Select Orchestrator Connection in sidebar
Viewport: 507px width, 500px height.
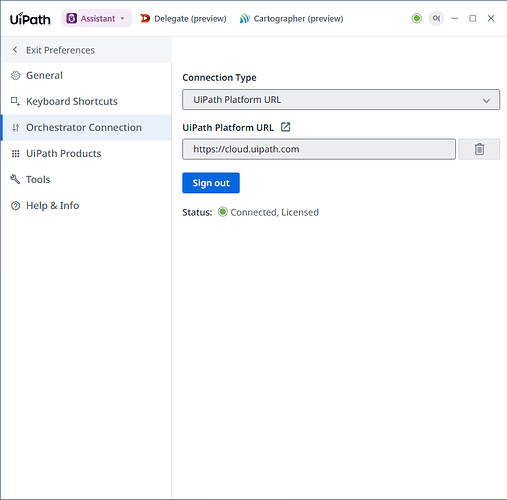point(86,127)
